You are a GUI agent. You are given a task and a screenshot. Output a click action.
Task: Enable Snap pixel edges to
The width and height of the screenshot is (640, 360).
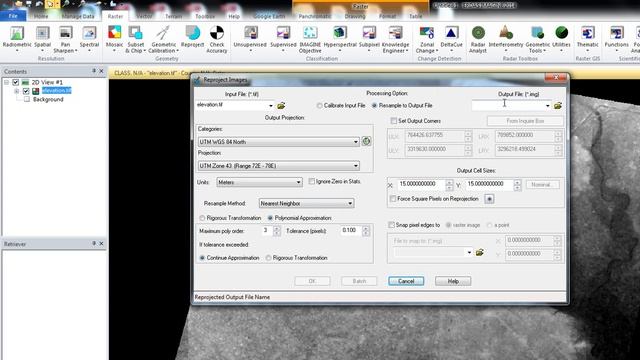tap(391, 225)
